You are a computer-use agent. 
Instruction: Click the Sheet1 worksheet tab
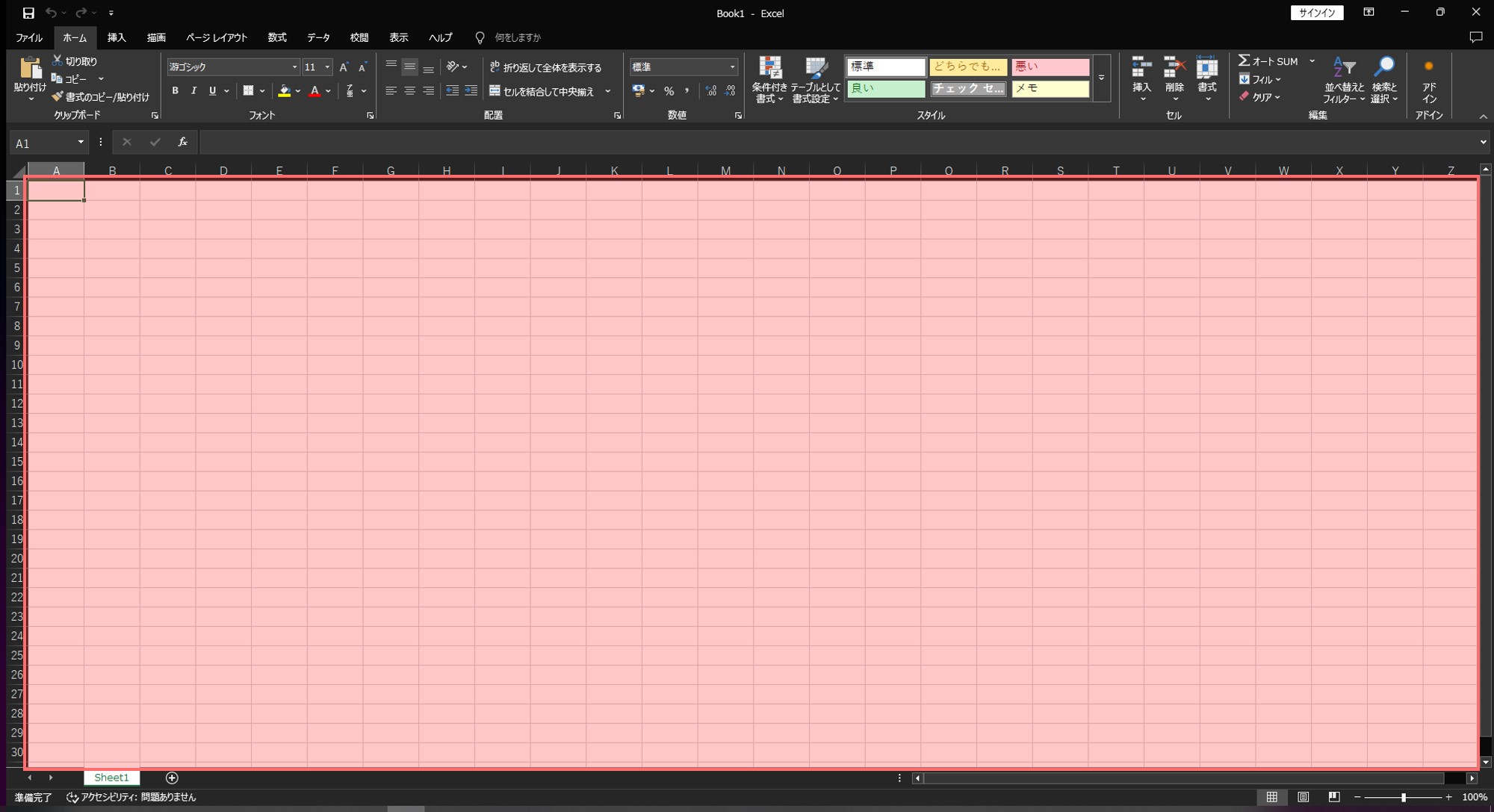click(111, 778)
